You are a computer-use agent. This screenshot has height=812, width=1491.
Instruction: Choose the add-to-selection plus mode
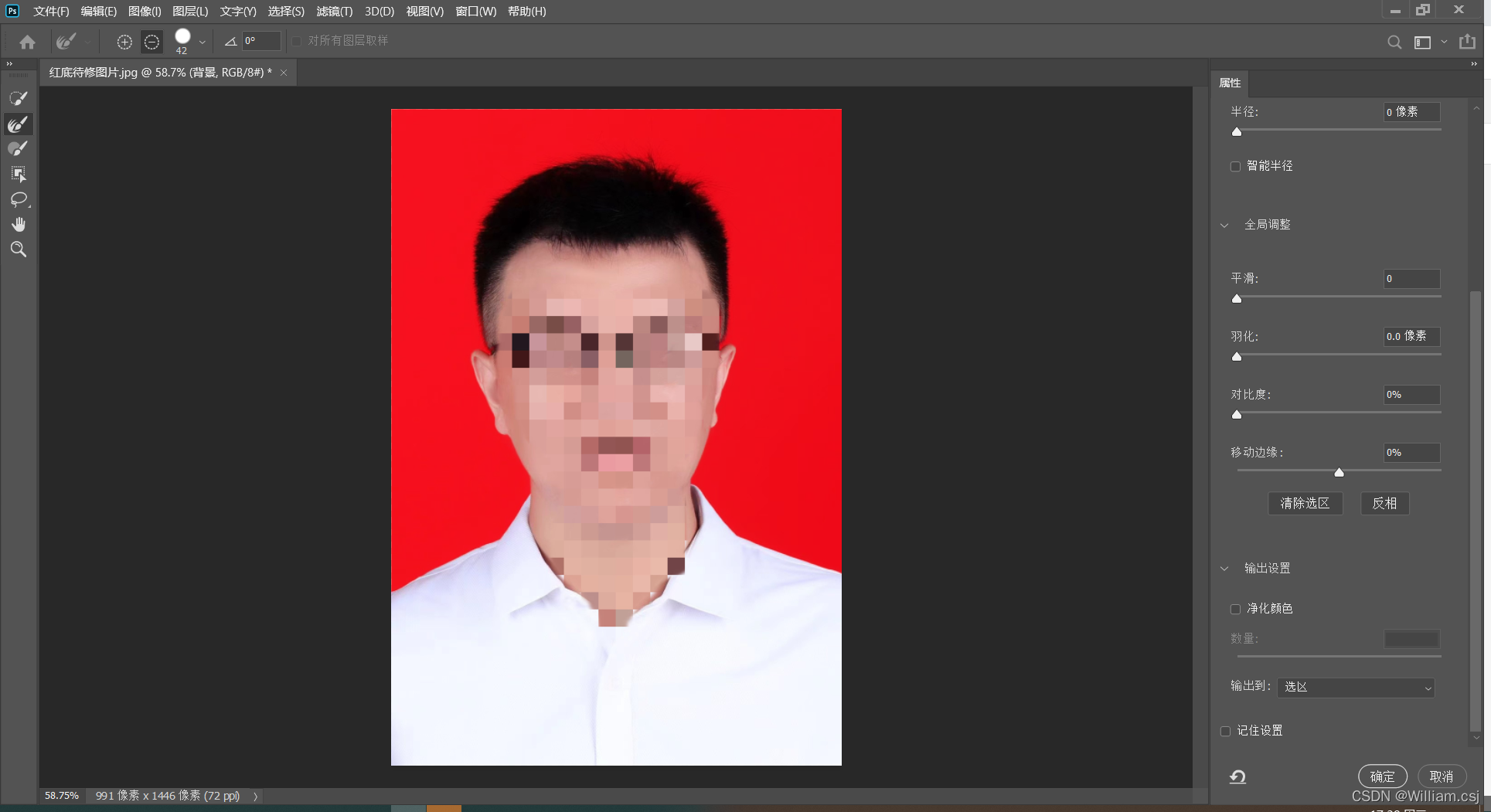click(124, 42)
